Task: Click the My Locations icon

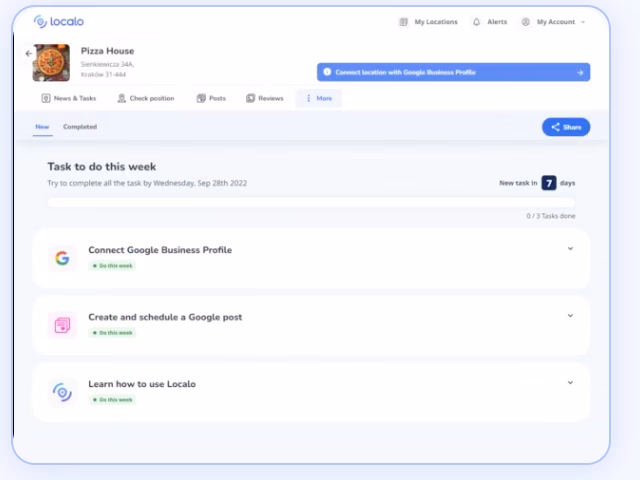Action: [x=403, y=22]
